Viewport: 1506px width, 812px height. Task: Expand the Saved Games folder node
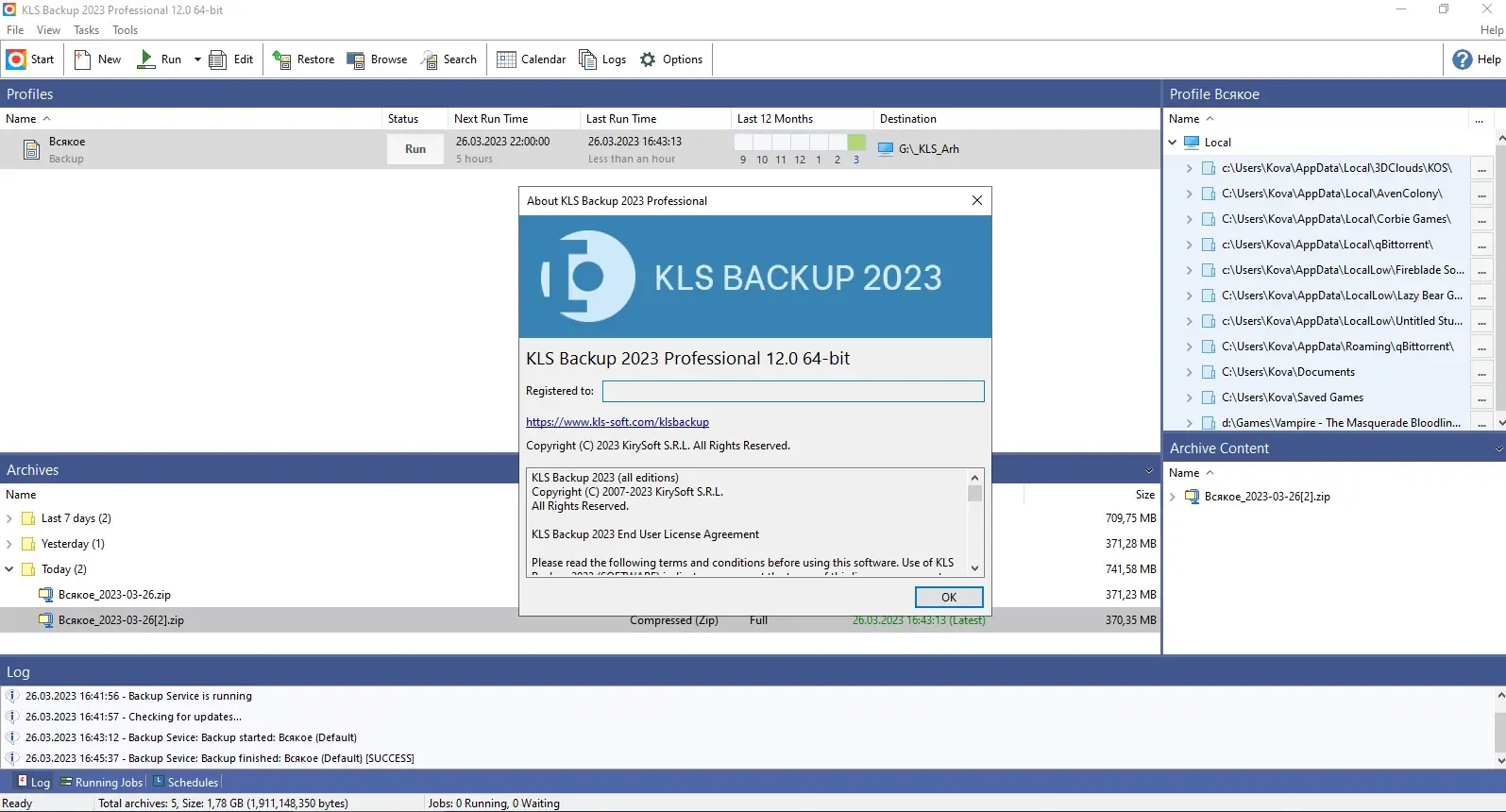[1190, 398]
